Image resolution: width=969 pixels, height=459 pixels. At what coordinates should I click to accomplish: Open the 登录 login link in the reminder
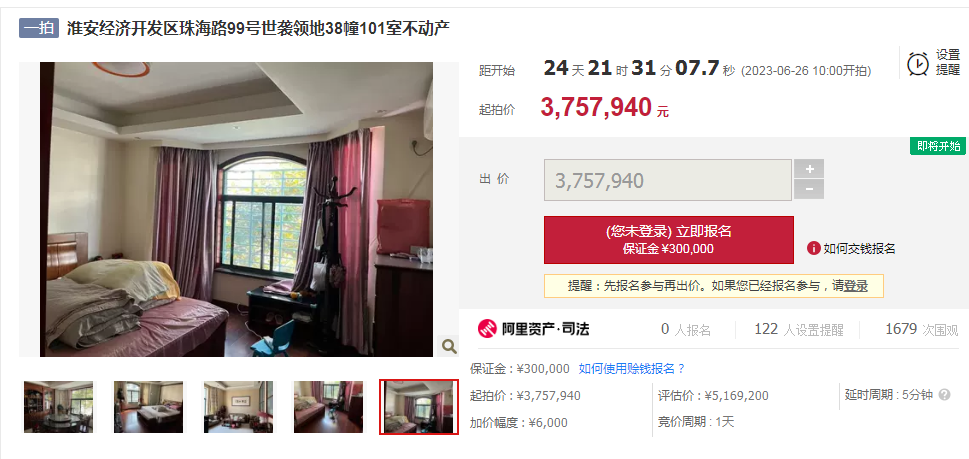pyautogui.click(x=856, y=286)
